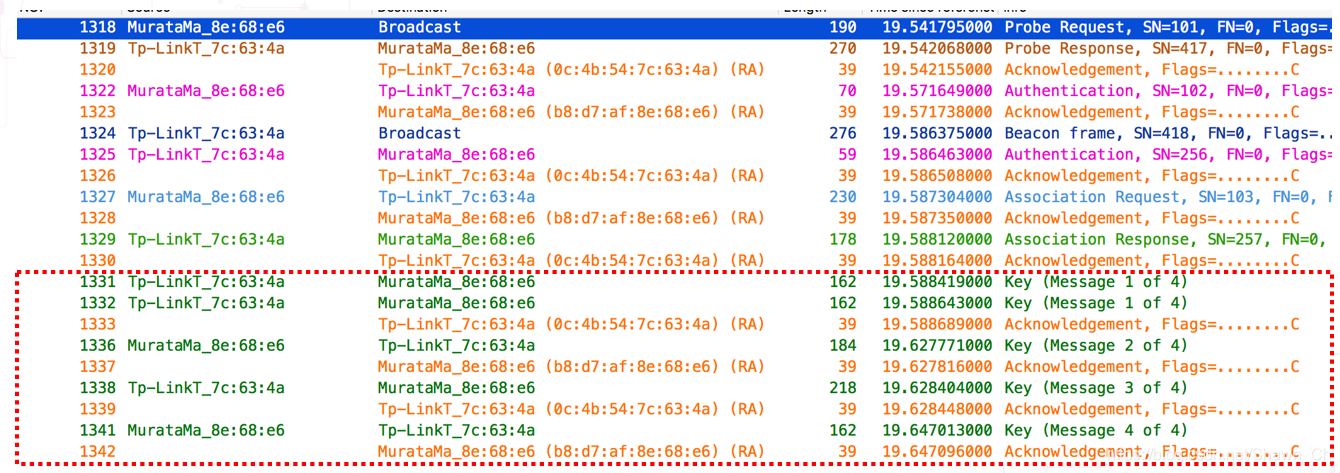Click Key Message 2 of 4 info

(x=1096, y=345)
